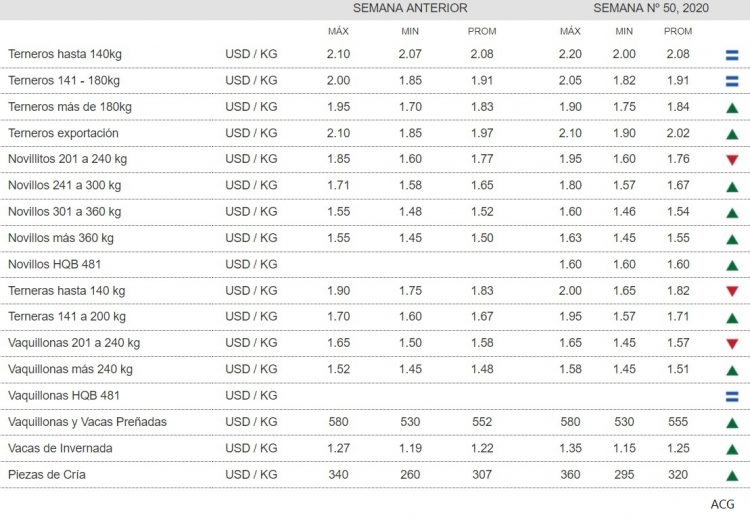Viewport: 750px width, 522px height.
Task: Click the red down arrow for Terneras hasta 140 kg
Action: 731,291
